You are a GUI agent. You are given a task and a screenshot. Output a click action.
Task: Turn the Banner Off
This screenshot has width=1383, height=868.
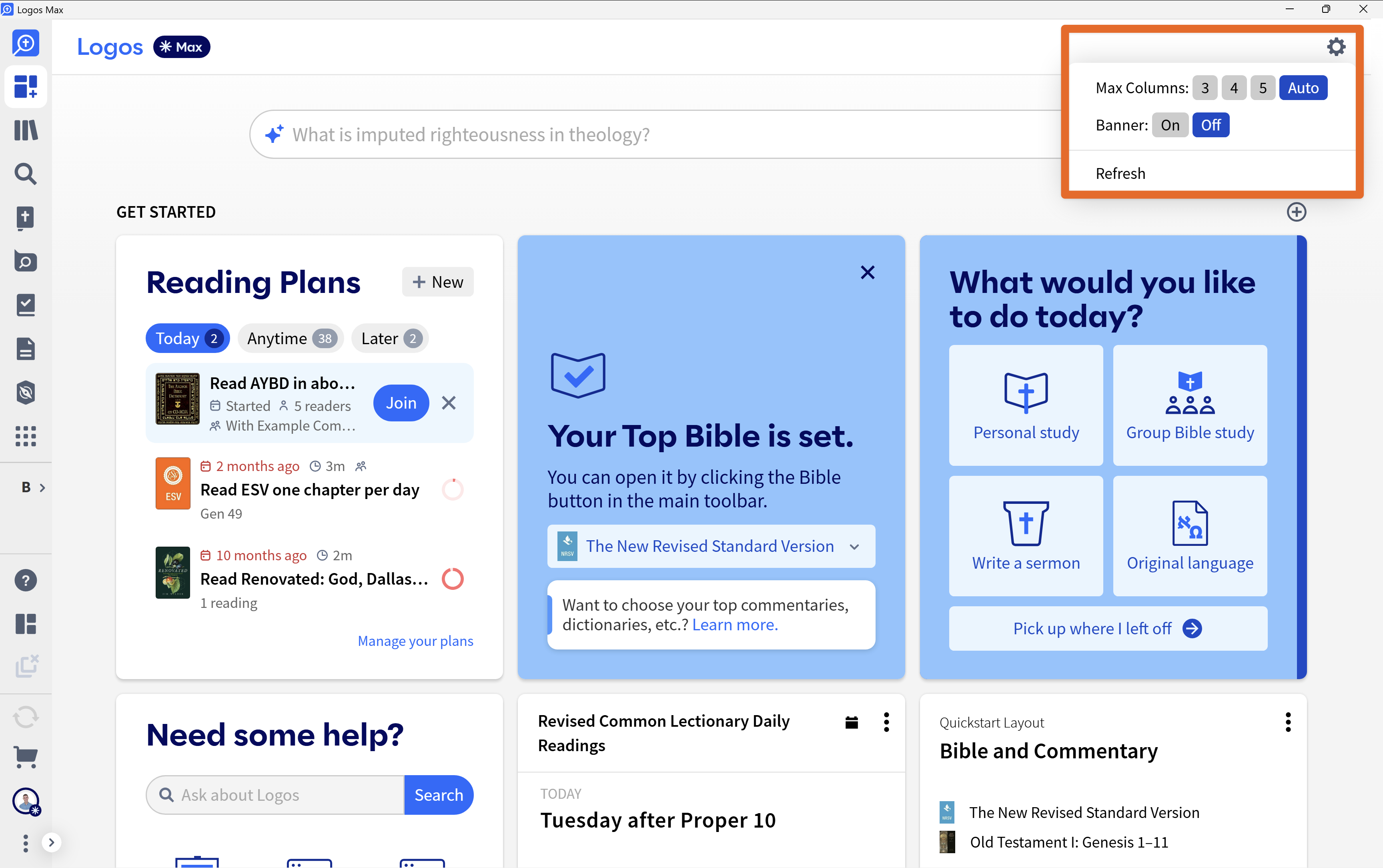click(1211, 125)
